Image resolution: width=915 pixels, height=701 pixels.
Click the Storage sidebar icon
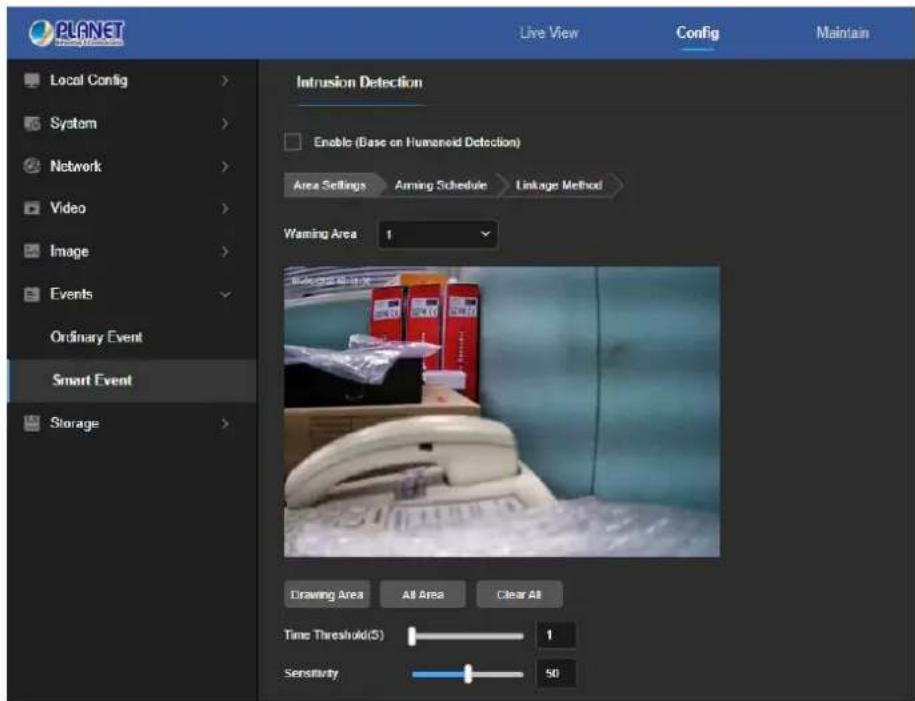(x=32, y=423)
